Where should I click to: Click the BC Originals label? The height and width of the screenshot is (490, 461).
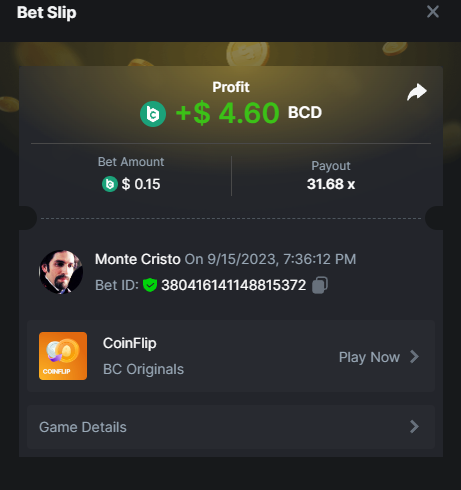(x=143, y=369)
